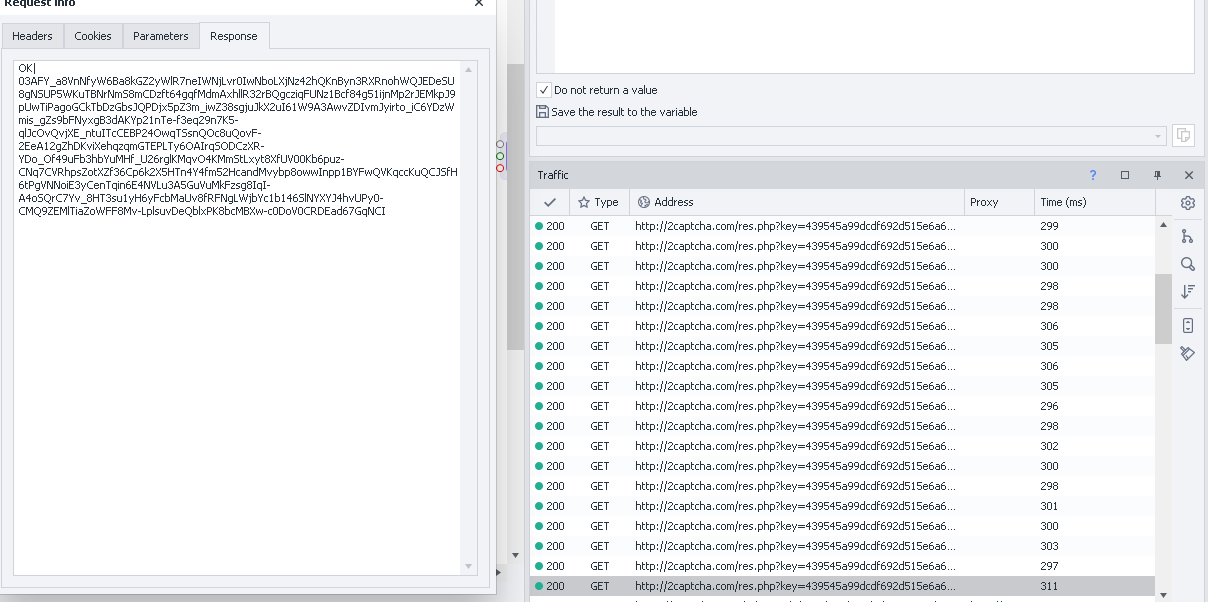The width and height of the screenshot is (1208, 602).
Task: Close the Traffic panel
Action: point(1189,175)
